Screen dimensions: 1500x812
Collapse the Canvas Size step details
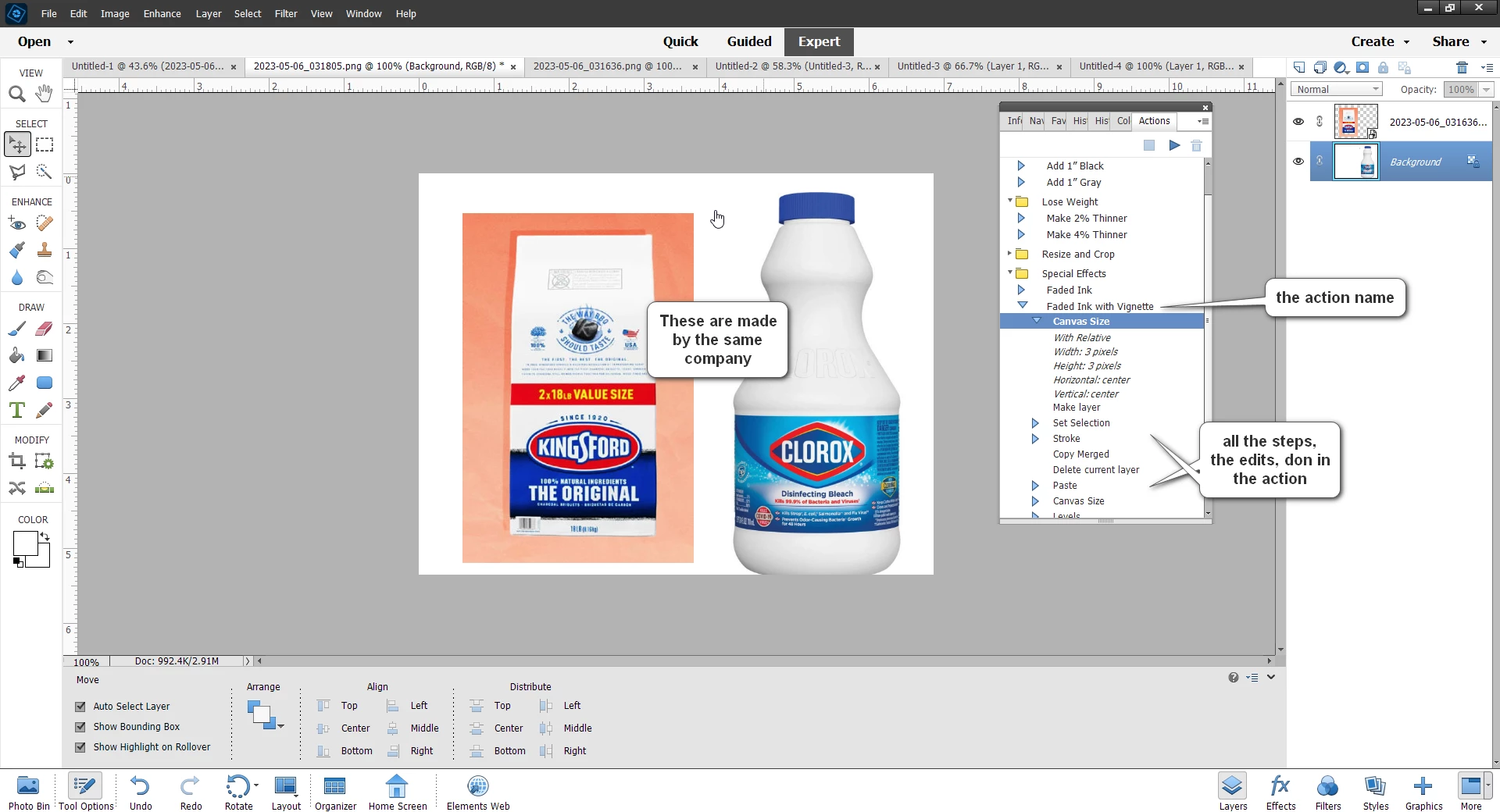(x=1037, y=321)
